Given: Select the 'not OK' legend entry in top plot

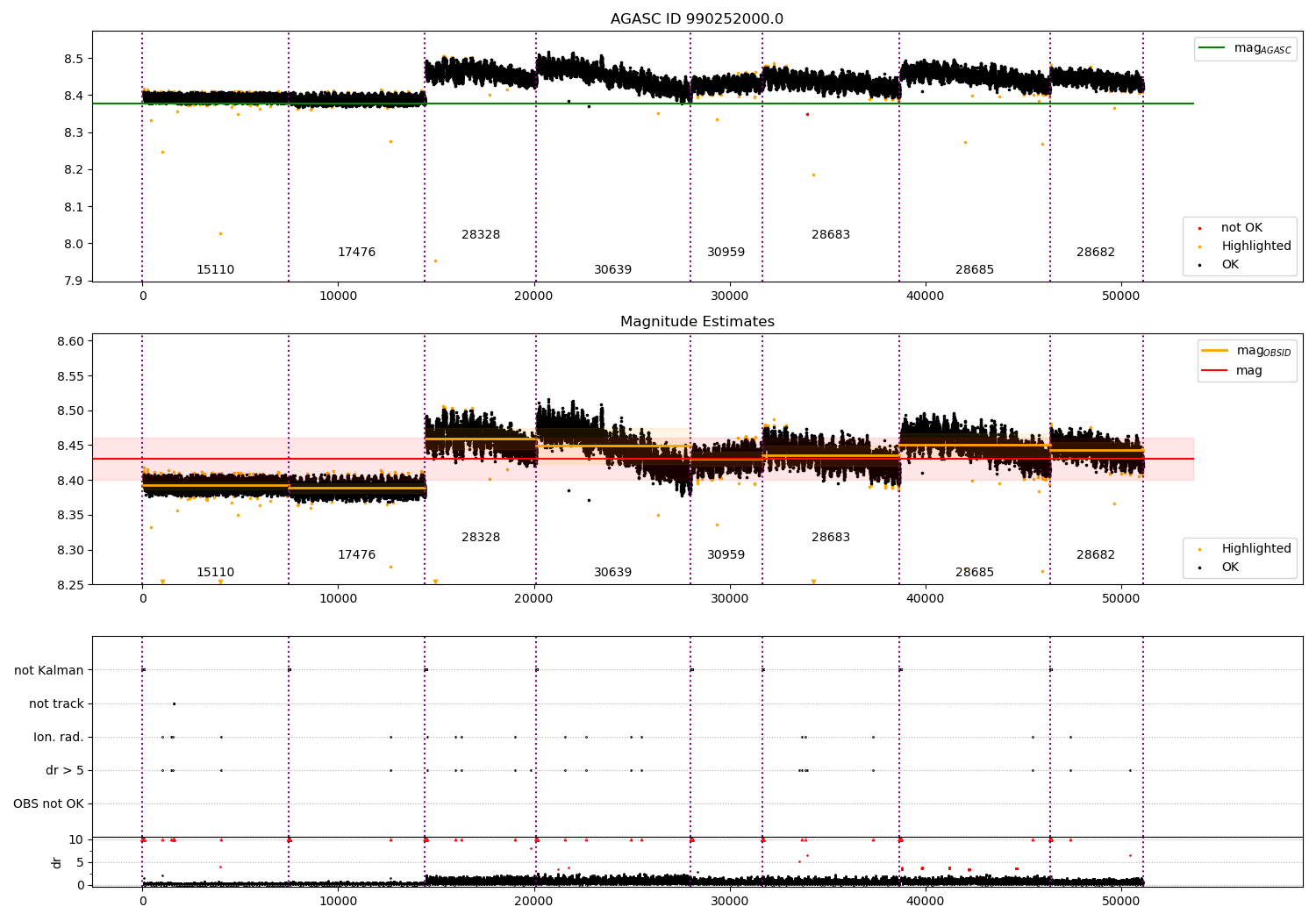Looking at the screenshot, I should pos(1241,228).
